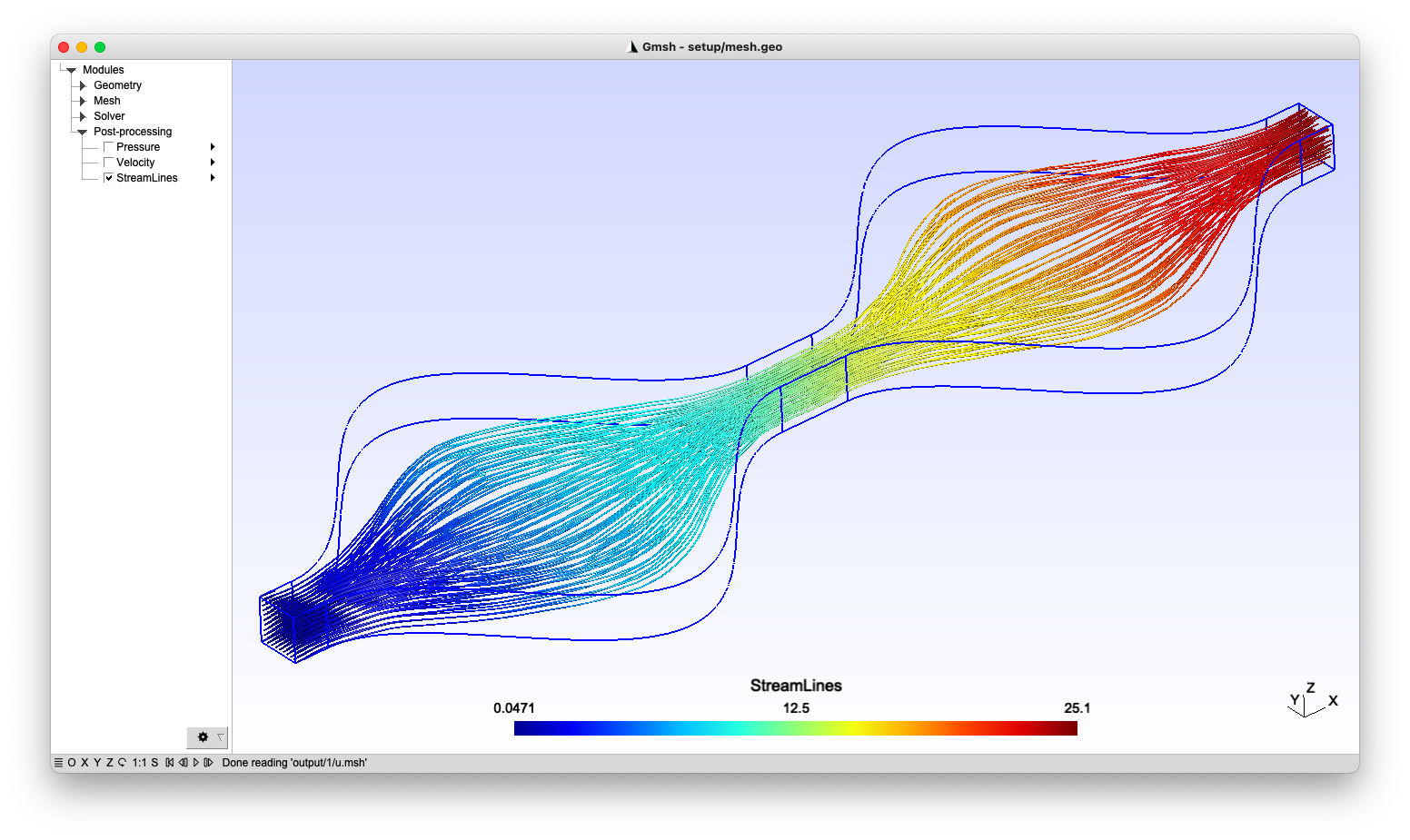The image size is (1410, 840).
Task: Enable the Pressure view checkbox
Action: [x=109, y=147]
